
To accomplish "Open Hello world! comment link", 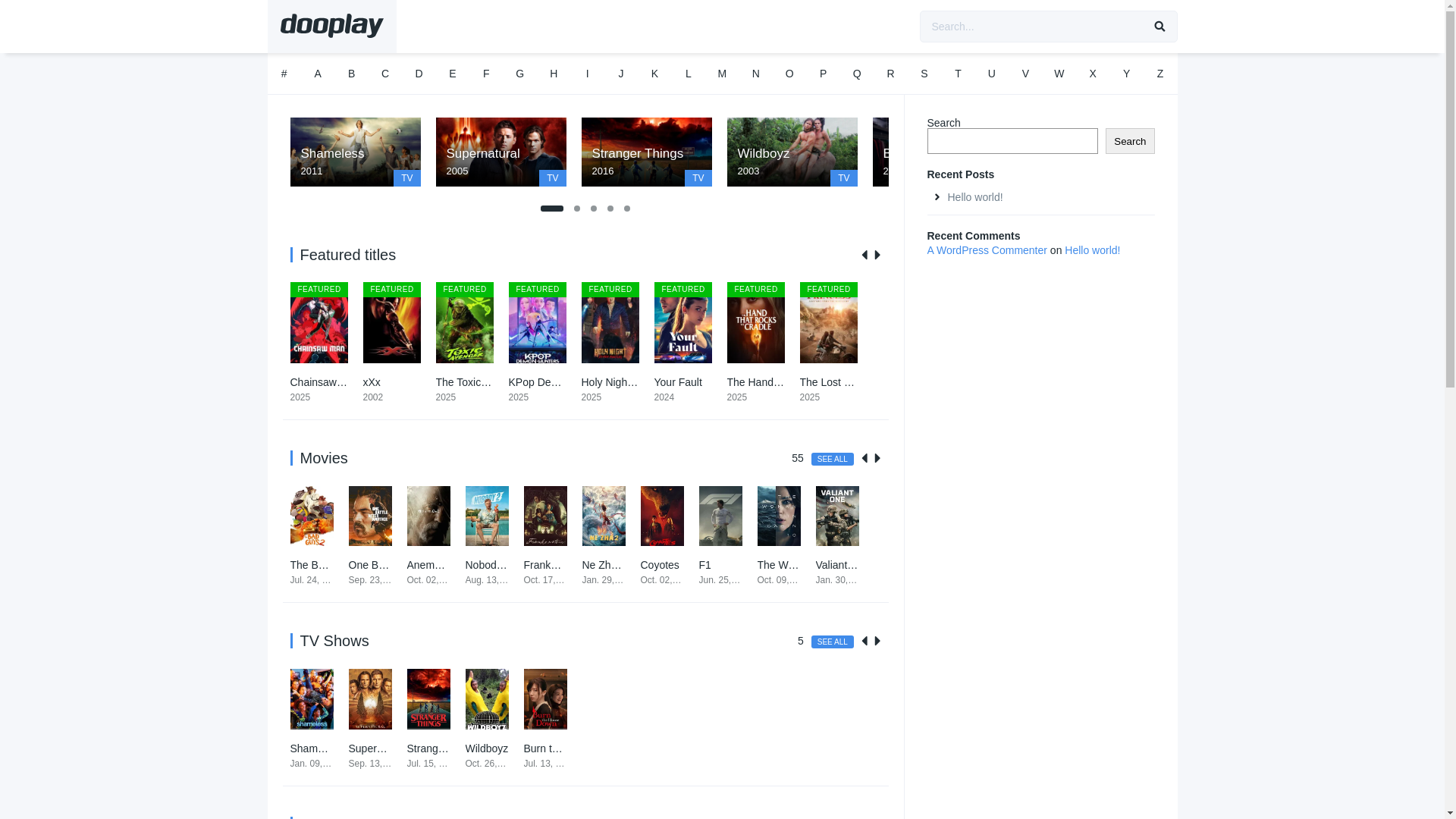I will 1092,250.
